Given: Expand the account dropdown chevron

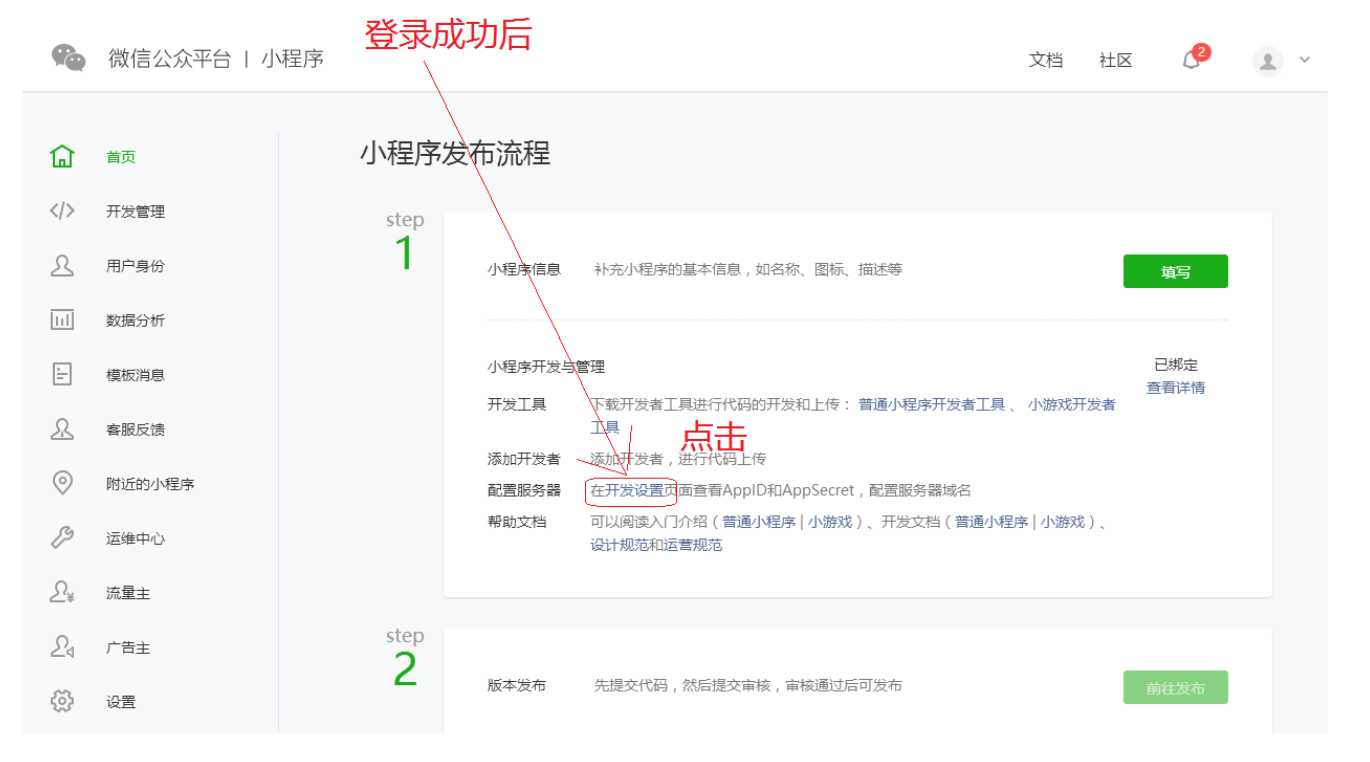Looking at the screenshot, I should click(1304, 60).
